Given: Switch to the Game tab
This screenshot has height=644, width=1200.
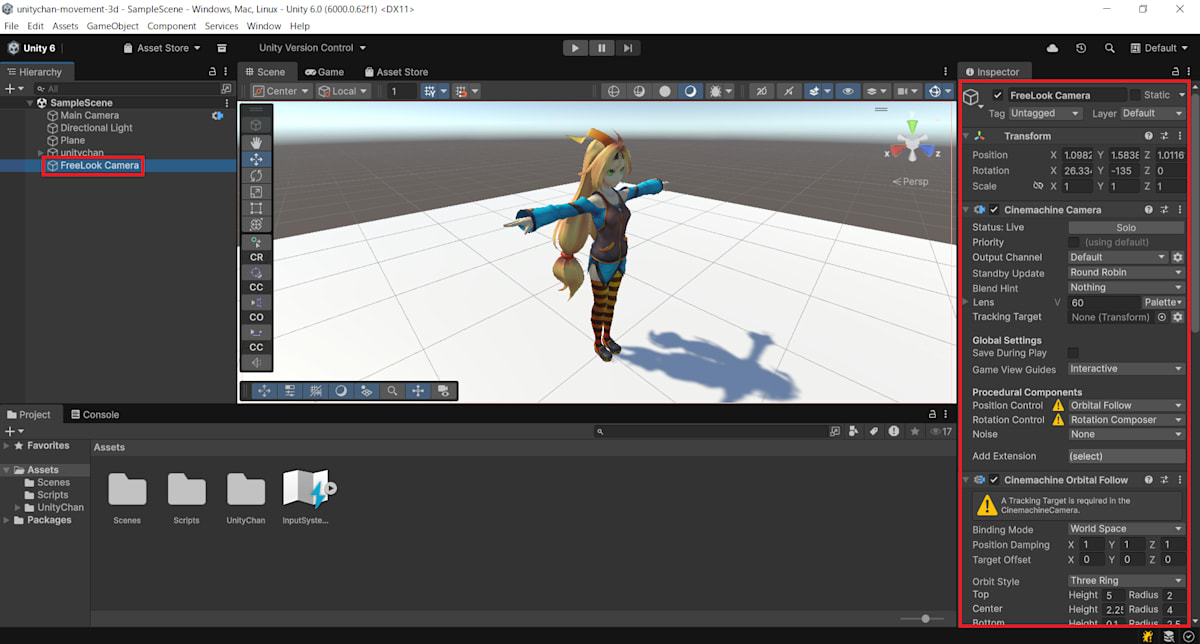Looking at the screenshot, I should pos(324,72).
